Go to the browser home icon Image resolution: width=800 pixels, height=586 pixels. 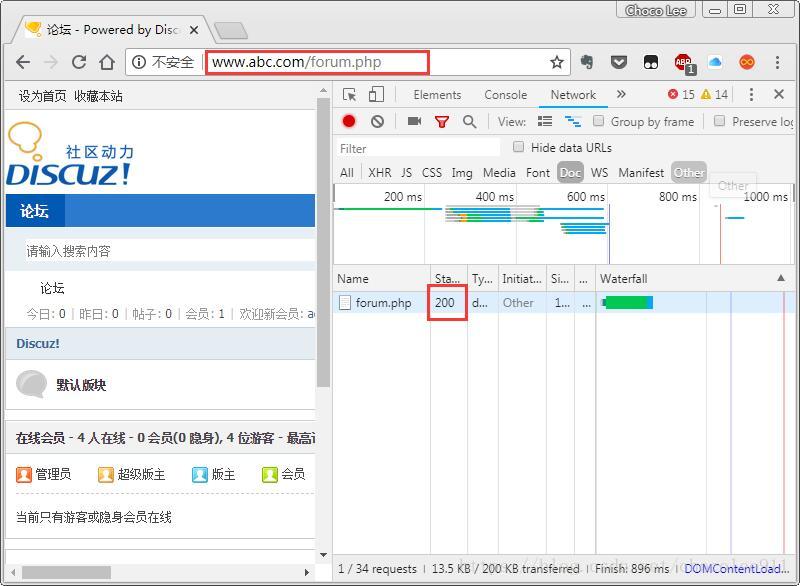pos(107,62)
